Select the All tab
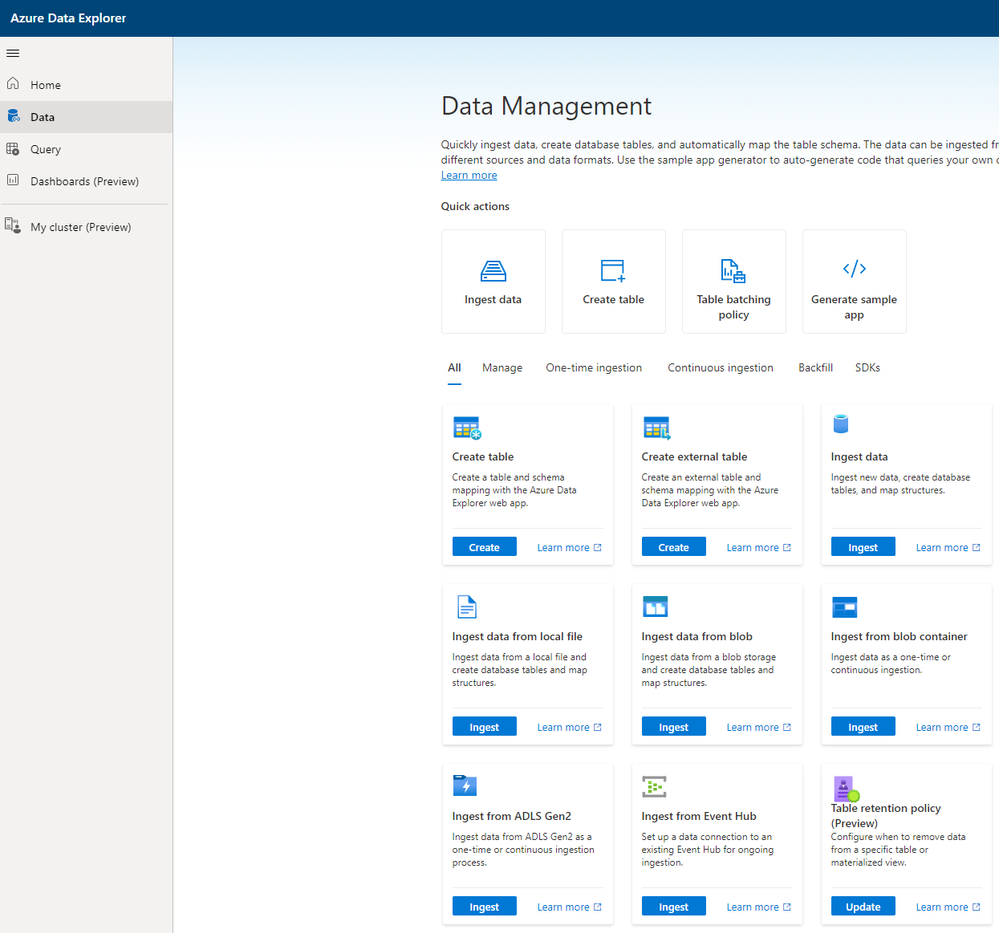The image size is (999, 933). coord(454,368)
